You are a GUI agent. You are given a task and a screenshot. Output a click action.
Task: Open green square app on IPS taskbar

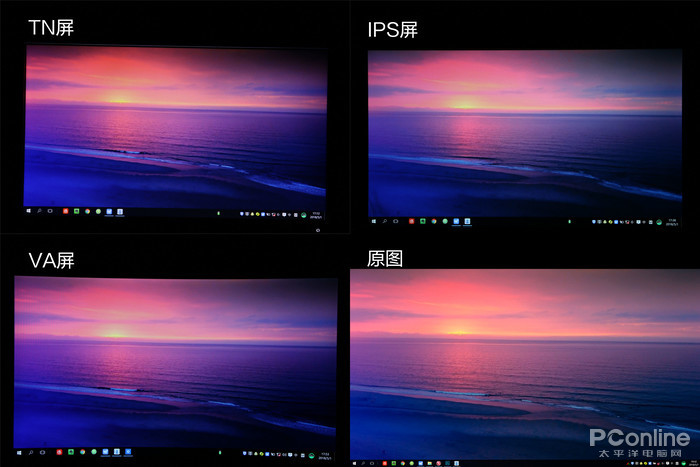(423, 221)
